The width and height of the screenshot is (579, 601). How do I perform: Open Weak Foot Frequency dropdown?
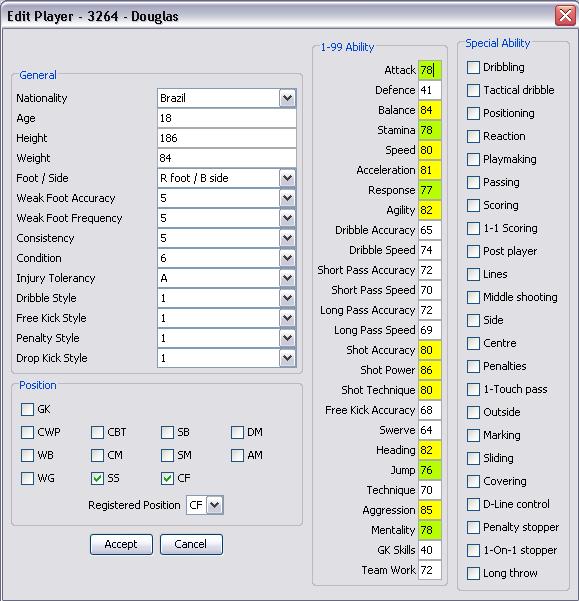coord(287,218)
